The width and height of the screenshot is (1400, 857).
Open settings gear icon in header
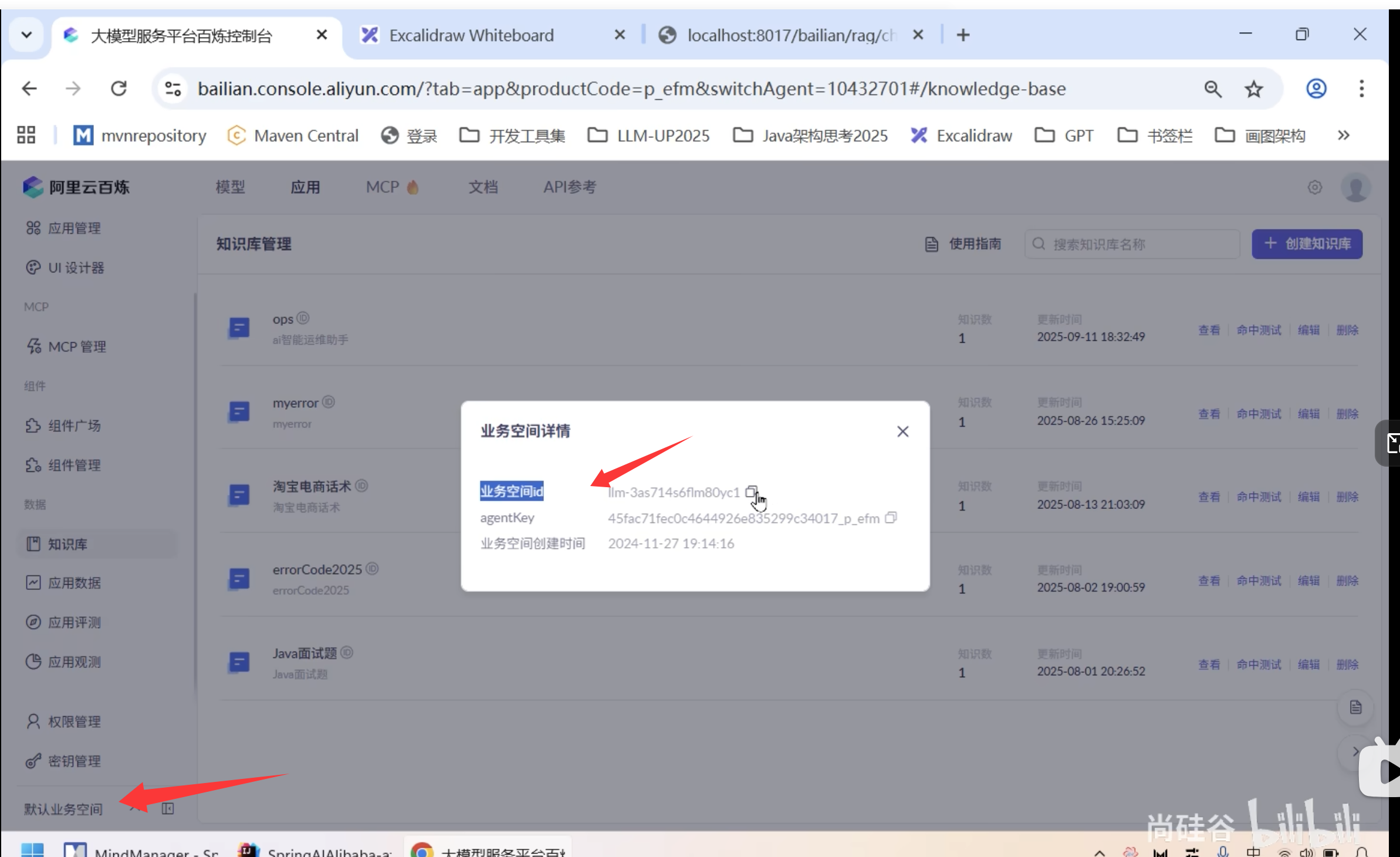(1314, 187)
